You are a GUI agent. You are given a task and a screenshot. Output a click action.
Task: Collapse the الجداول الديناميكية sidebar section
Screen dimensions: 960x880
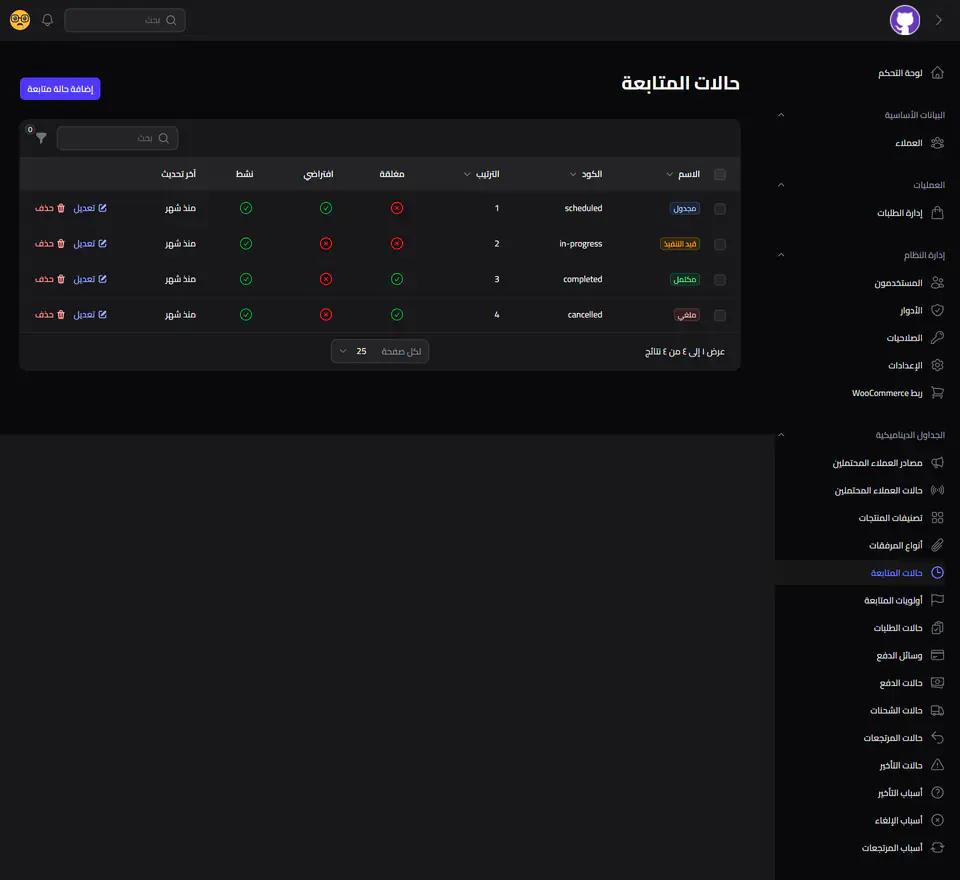tap(781, 435)
